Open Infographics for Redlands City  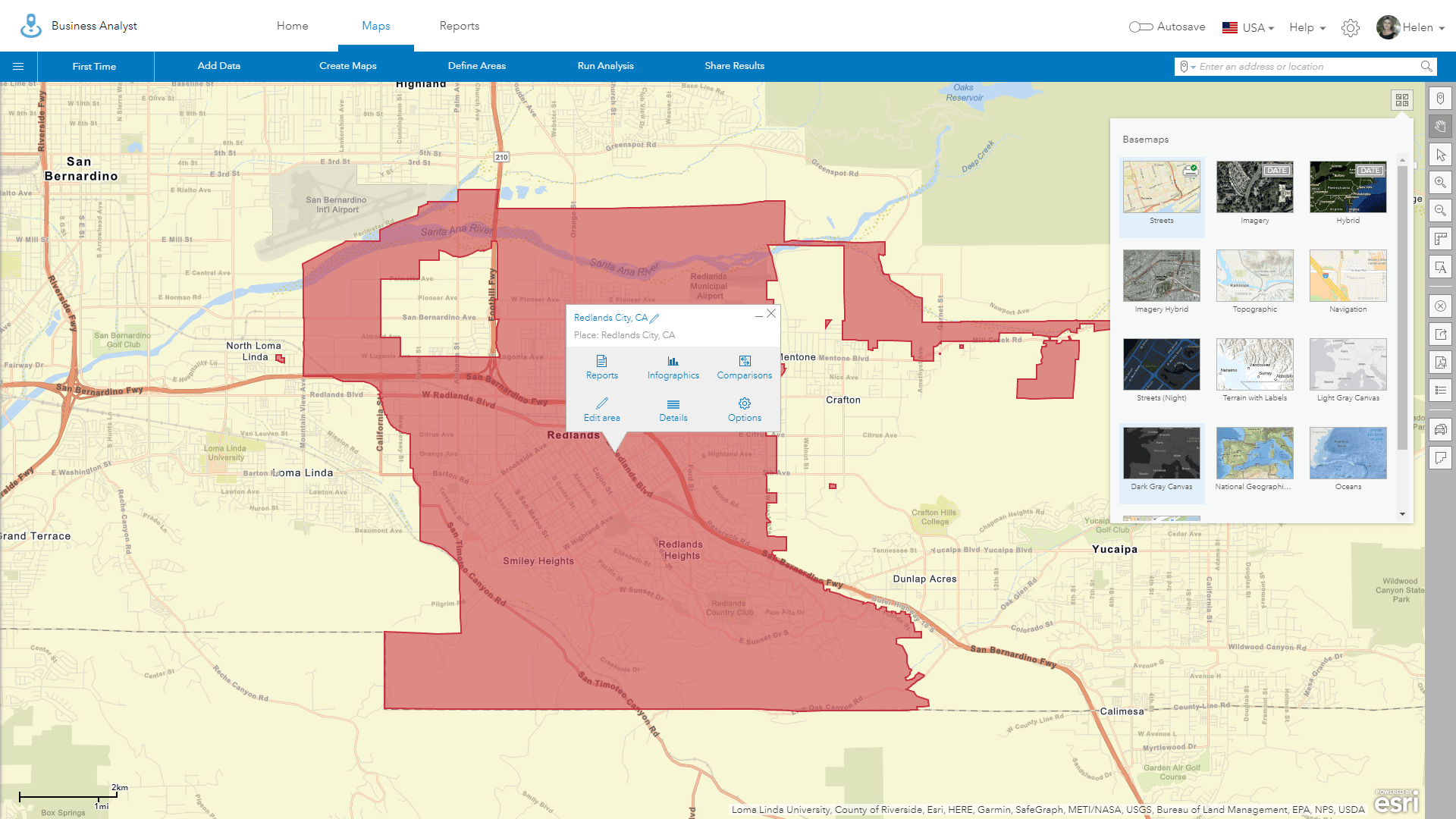[x=673, y=367]
